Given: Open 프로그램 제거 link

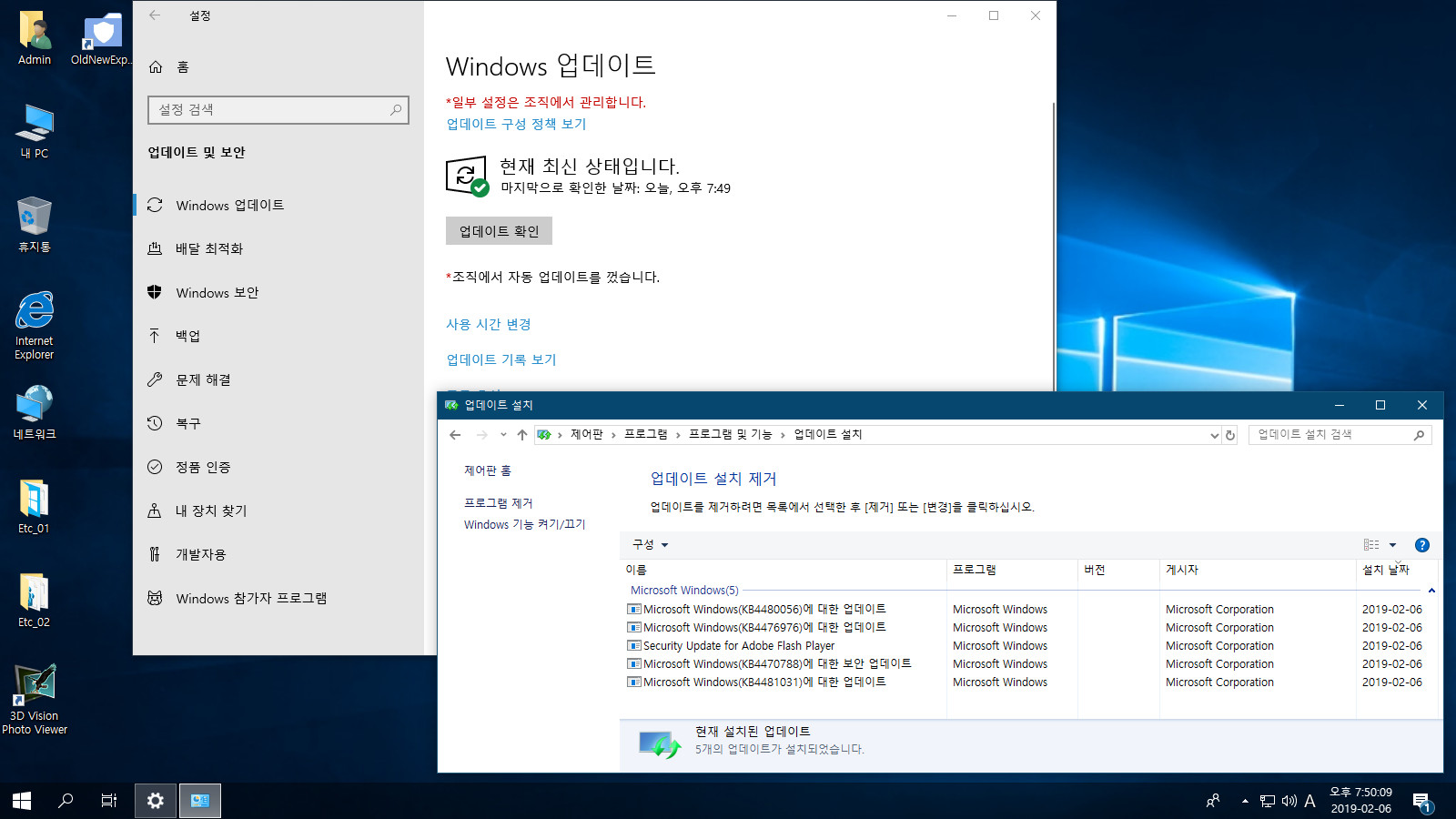Looking at the screenshot, I should [499, 503].
